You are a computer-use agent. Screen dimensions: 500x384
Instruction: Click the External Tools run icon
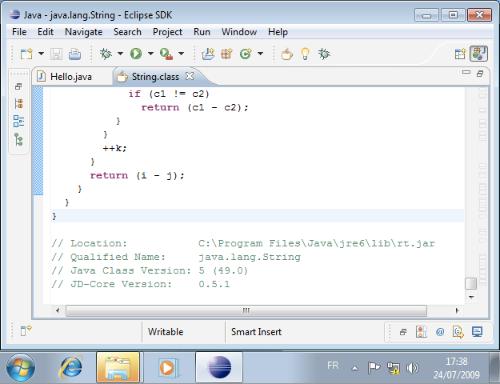(x=166, y=54)
